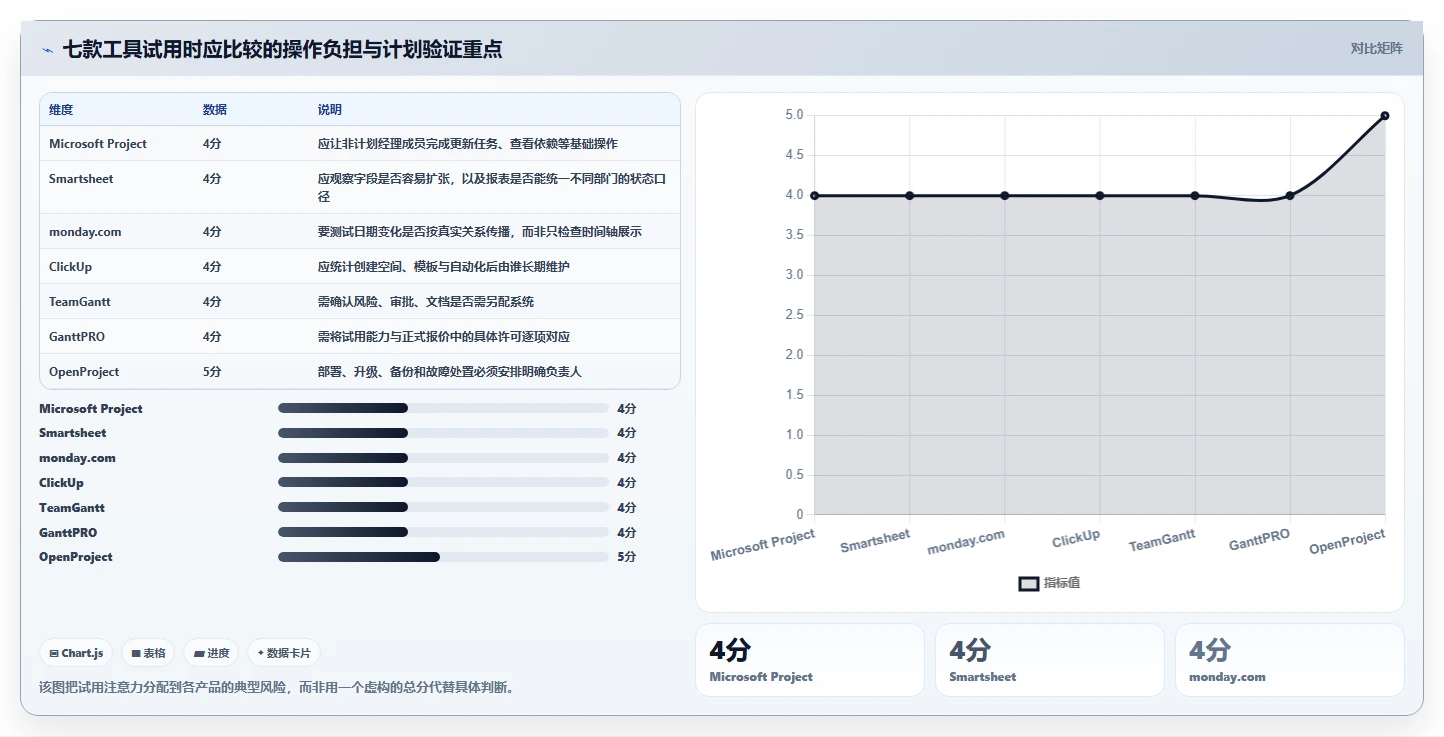Image resolution: width=1444 pixels, height=737 pixels.
Task: Click the ClickUp progress bar
Action: tap(443, 483)
